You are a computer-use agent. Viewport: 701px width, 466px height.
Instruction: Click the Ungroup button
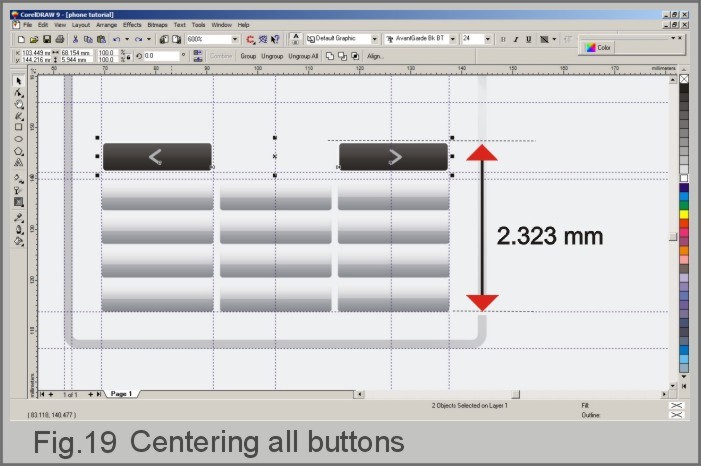pyautogui.click(x=272, y=56)
